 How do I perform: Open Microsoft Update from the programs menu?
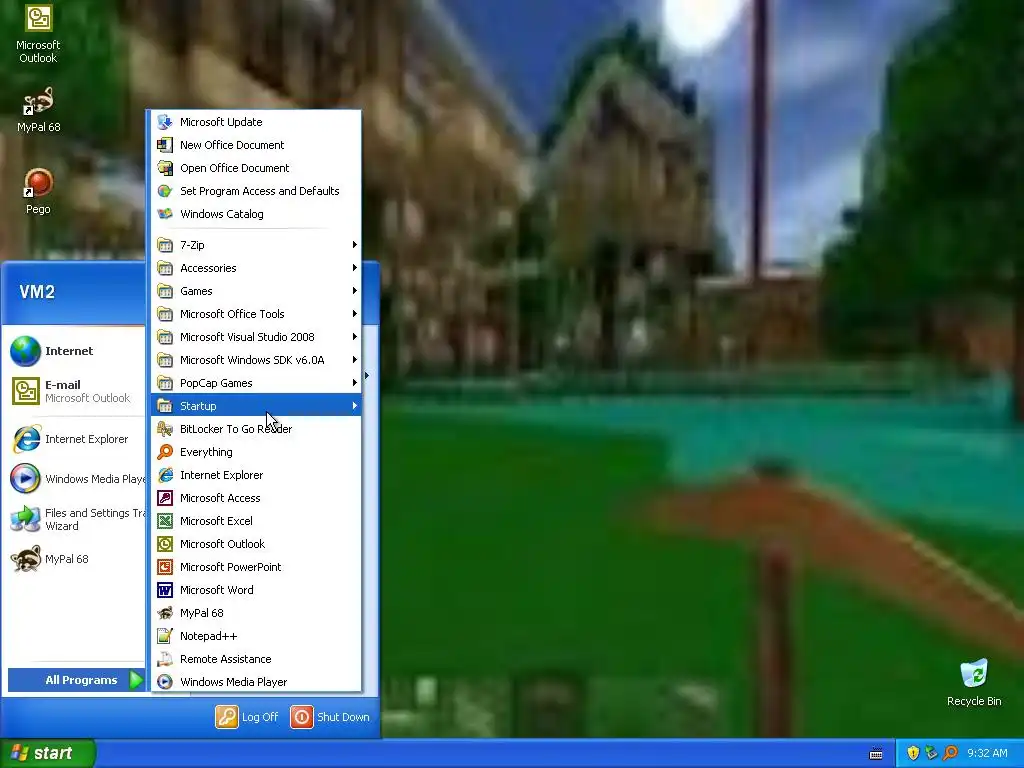pos(255,122)
